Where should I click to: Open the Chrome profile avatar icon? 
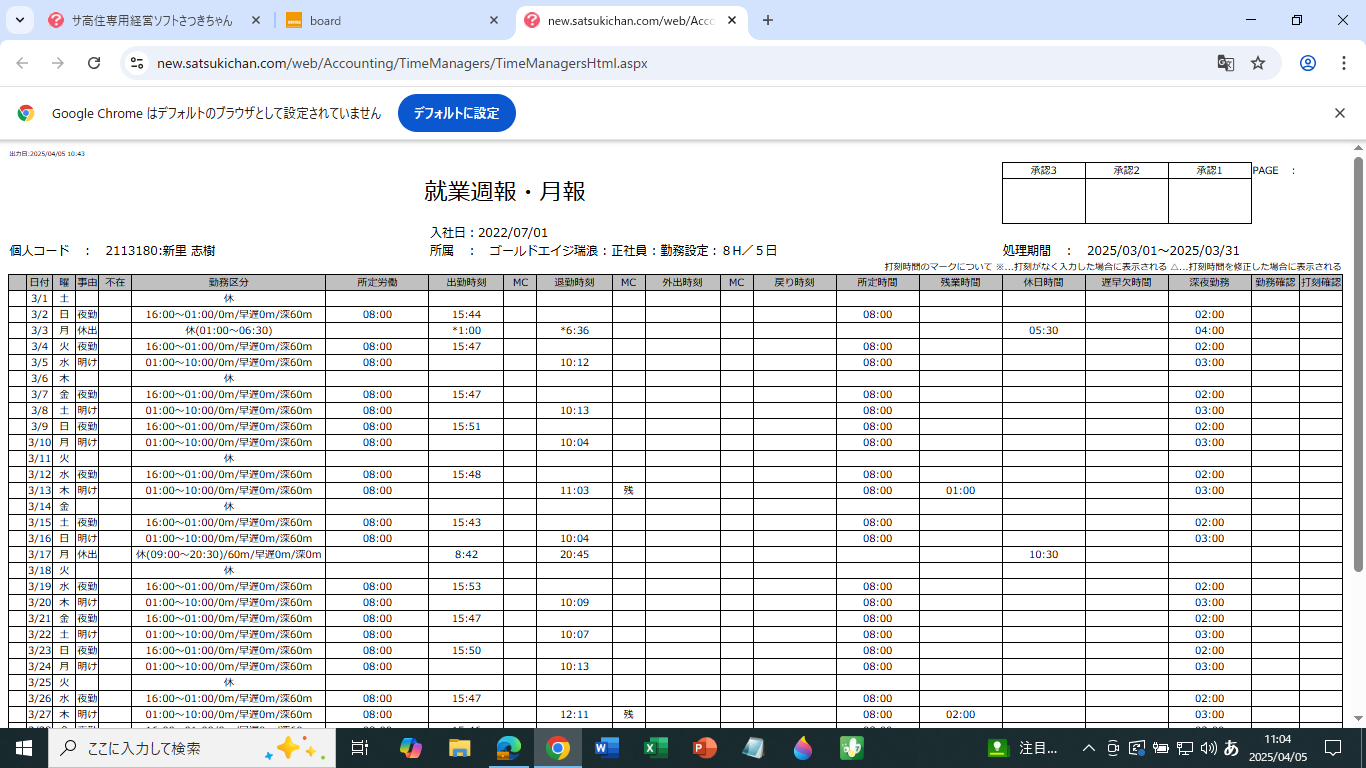(1307, 63)
